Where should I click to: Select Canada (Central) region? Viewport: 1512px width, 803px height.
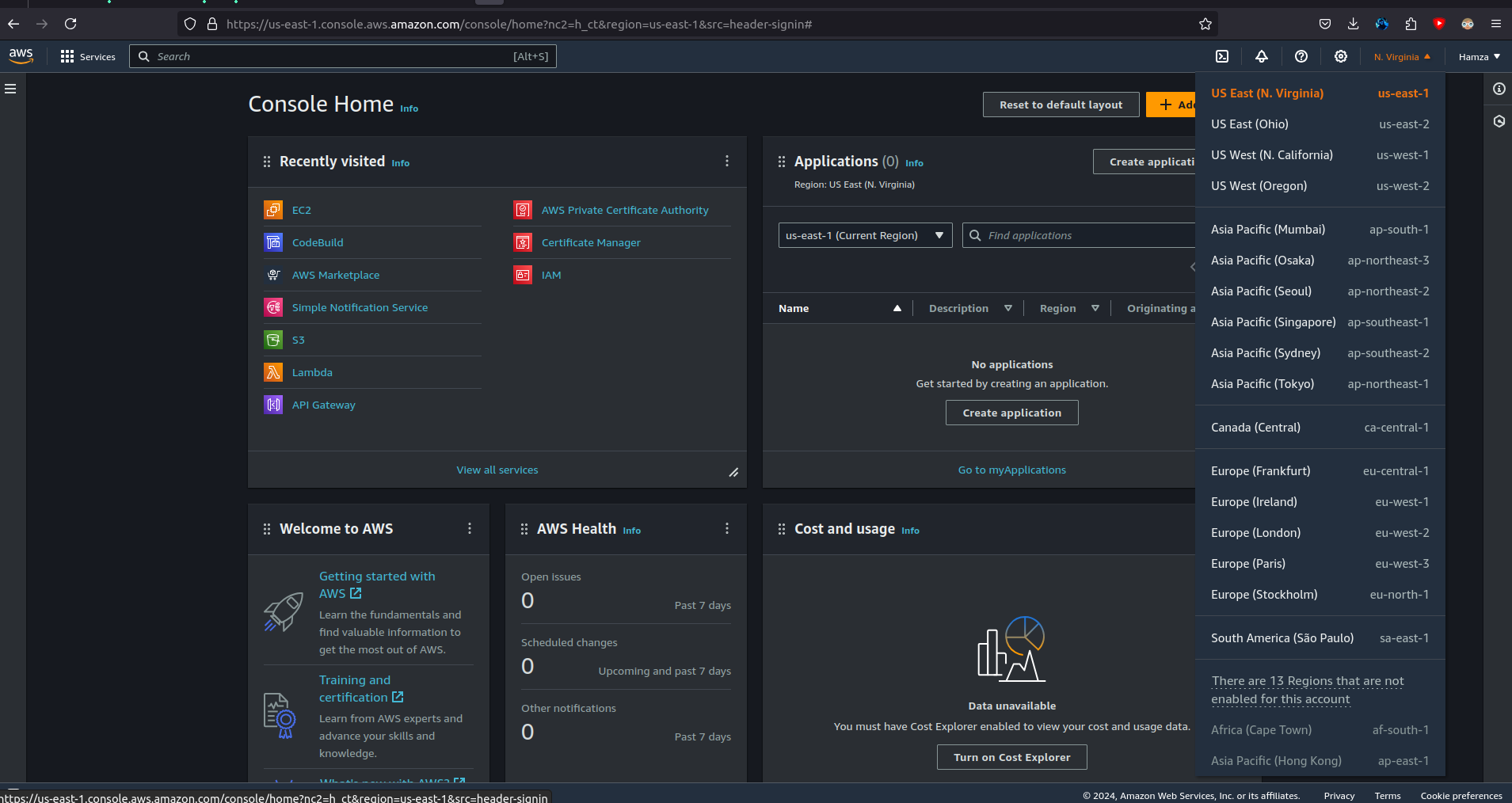[1320, 428]
